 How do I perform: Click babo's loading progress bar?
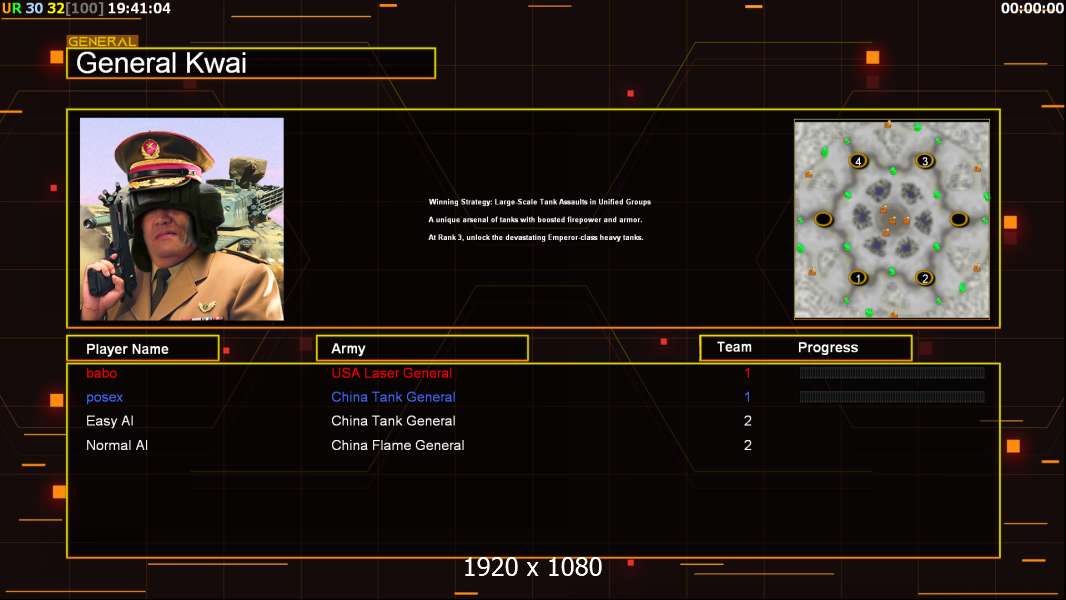pyautogui.click(x=892, y=372)
